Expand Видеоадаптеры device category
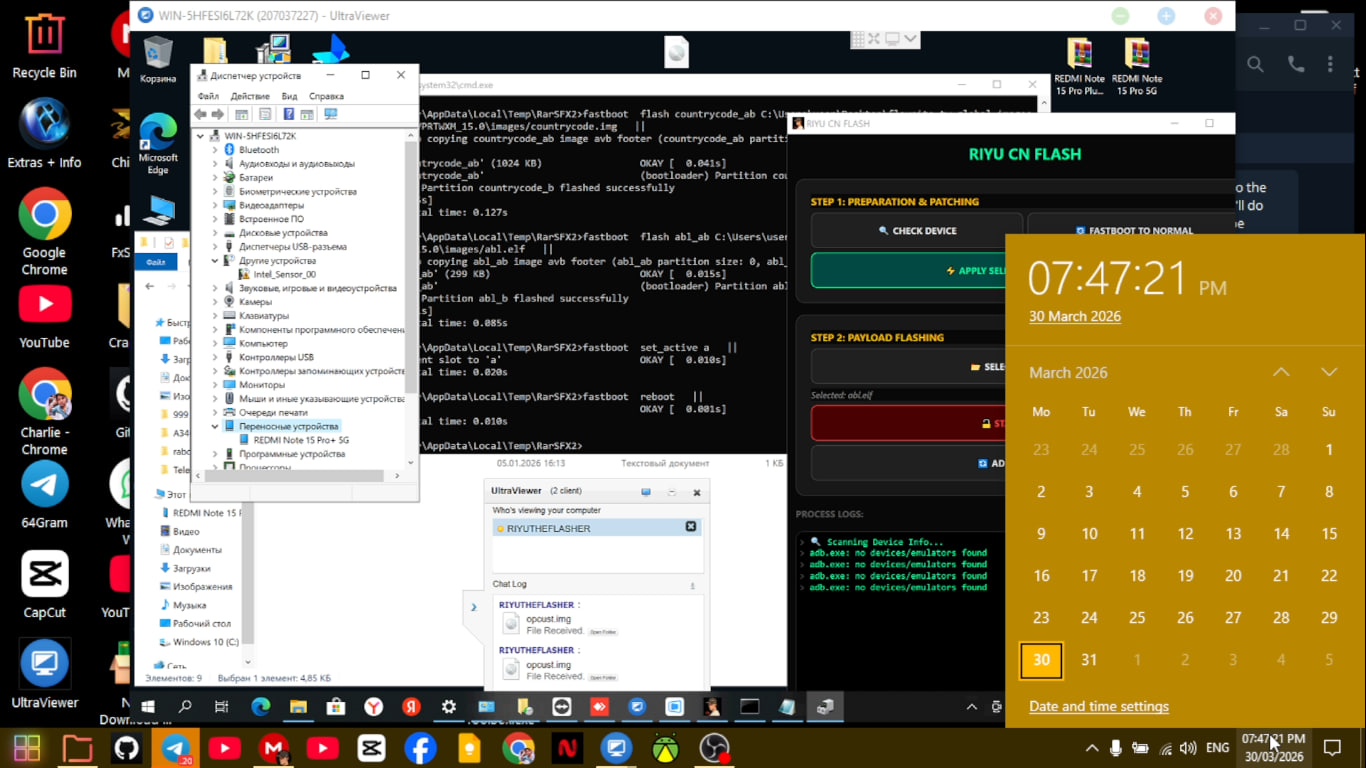Viewport: 1366px width, 768px height. 215,205
